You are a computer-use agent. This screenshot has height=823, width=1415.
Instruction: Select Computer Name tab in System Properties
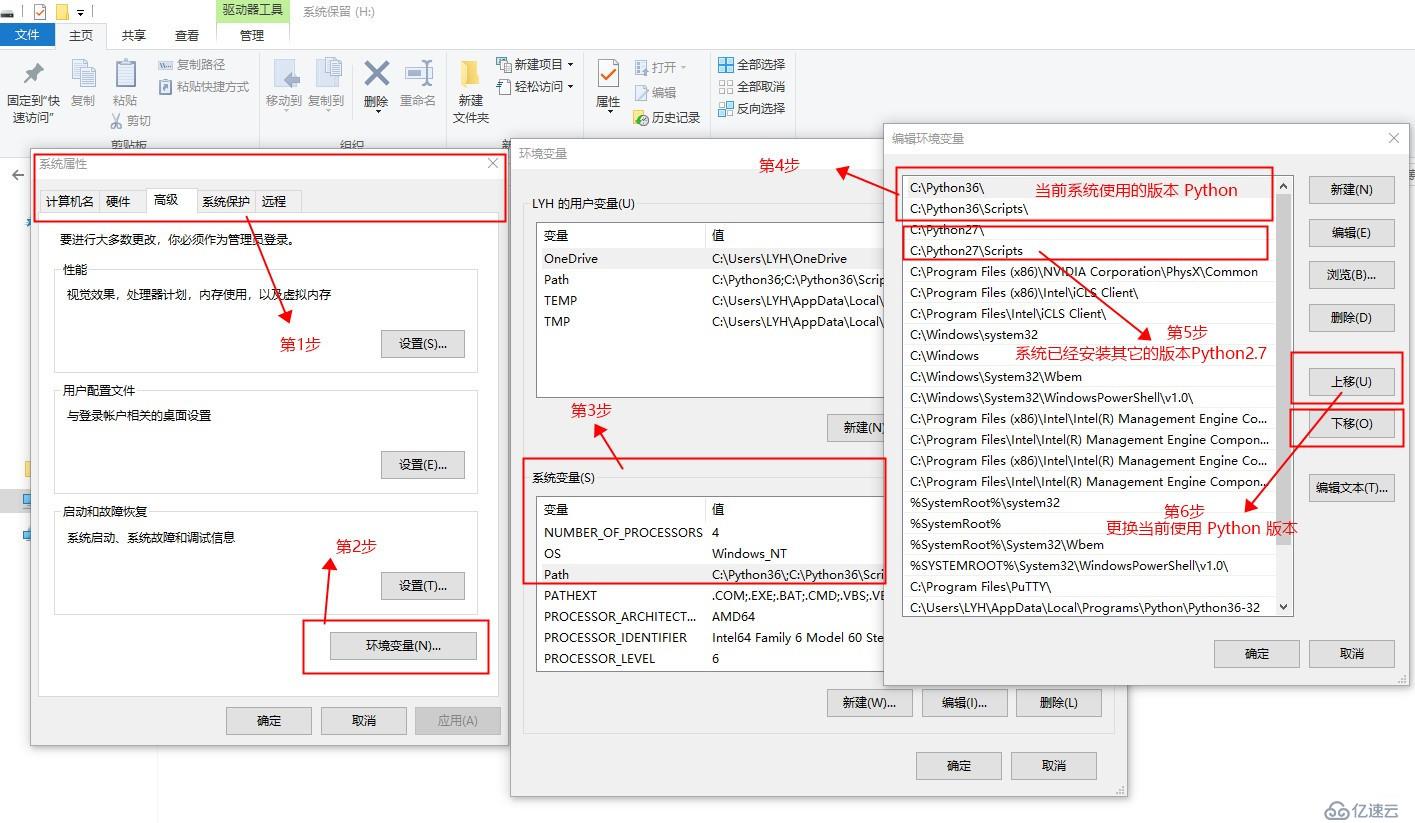tap(69, 201)
